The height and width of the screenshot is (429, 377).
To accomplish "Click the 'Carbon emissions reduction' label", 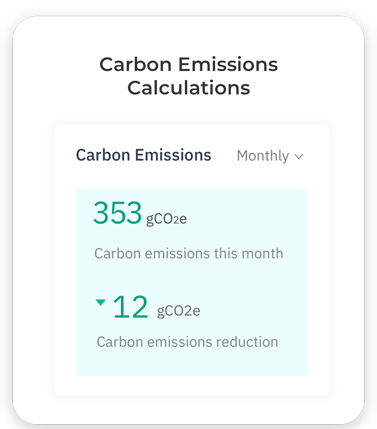I will 187,342.
